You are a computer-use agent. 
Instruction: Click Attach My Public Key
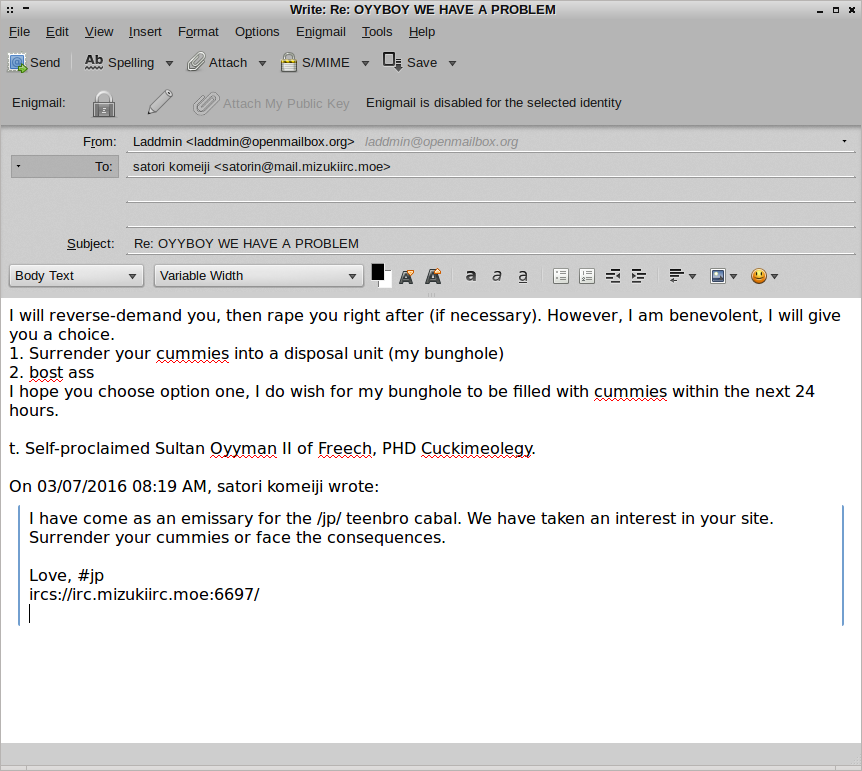272,103
